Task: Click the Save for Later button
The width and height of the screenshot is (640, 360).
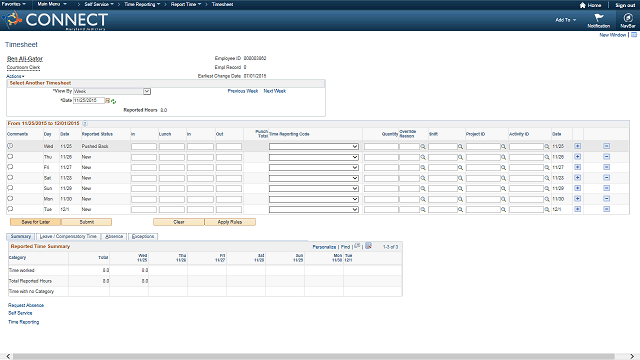Action: pos(36,222)
